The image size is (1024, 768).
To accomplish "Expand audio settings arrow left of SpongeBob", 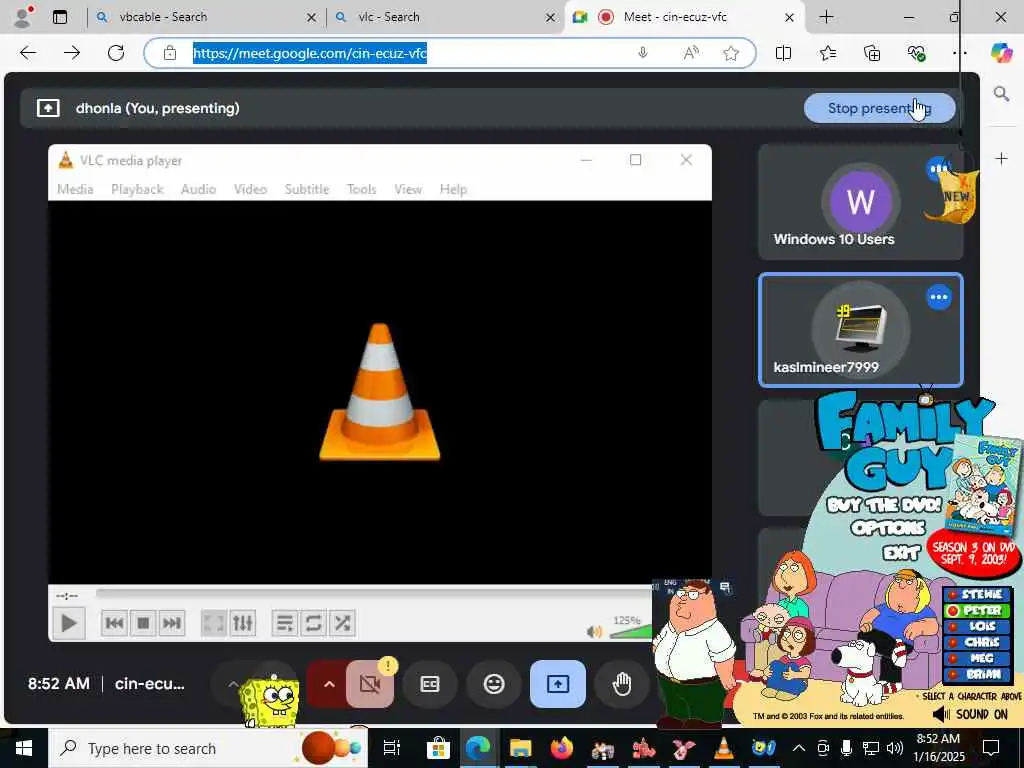I will click(x=232, y=684).
